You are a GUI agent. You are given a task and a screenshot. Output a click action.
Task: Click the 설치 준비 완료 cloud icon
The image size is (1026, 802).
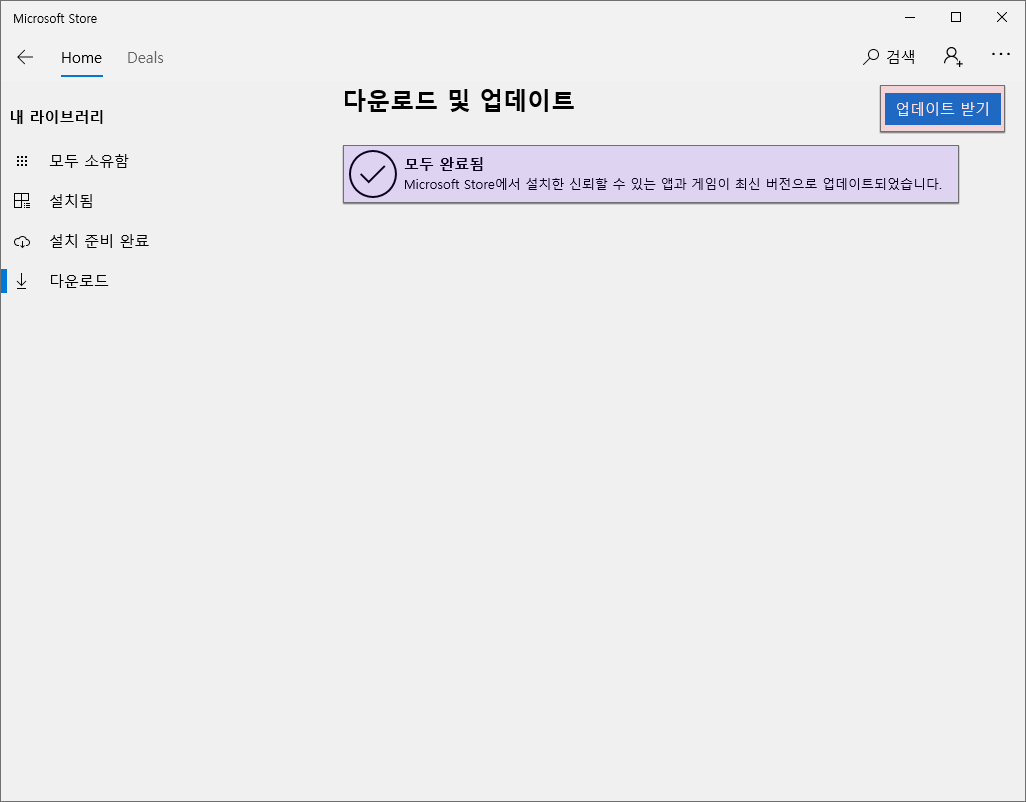(x=22, y=241)
